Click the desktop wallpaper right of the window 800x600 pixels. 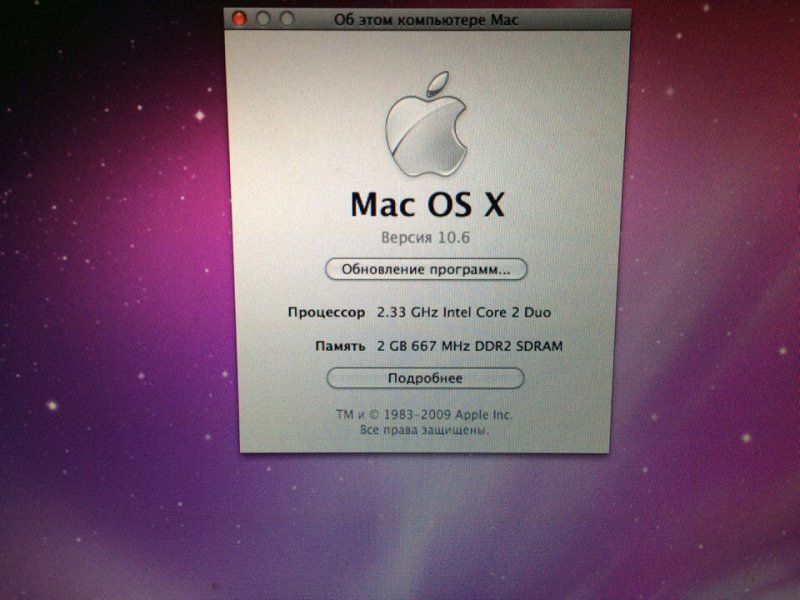(710, 250)
